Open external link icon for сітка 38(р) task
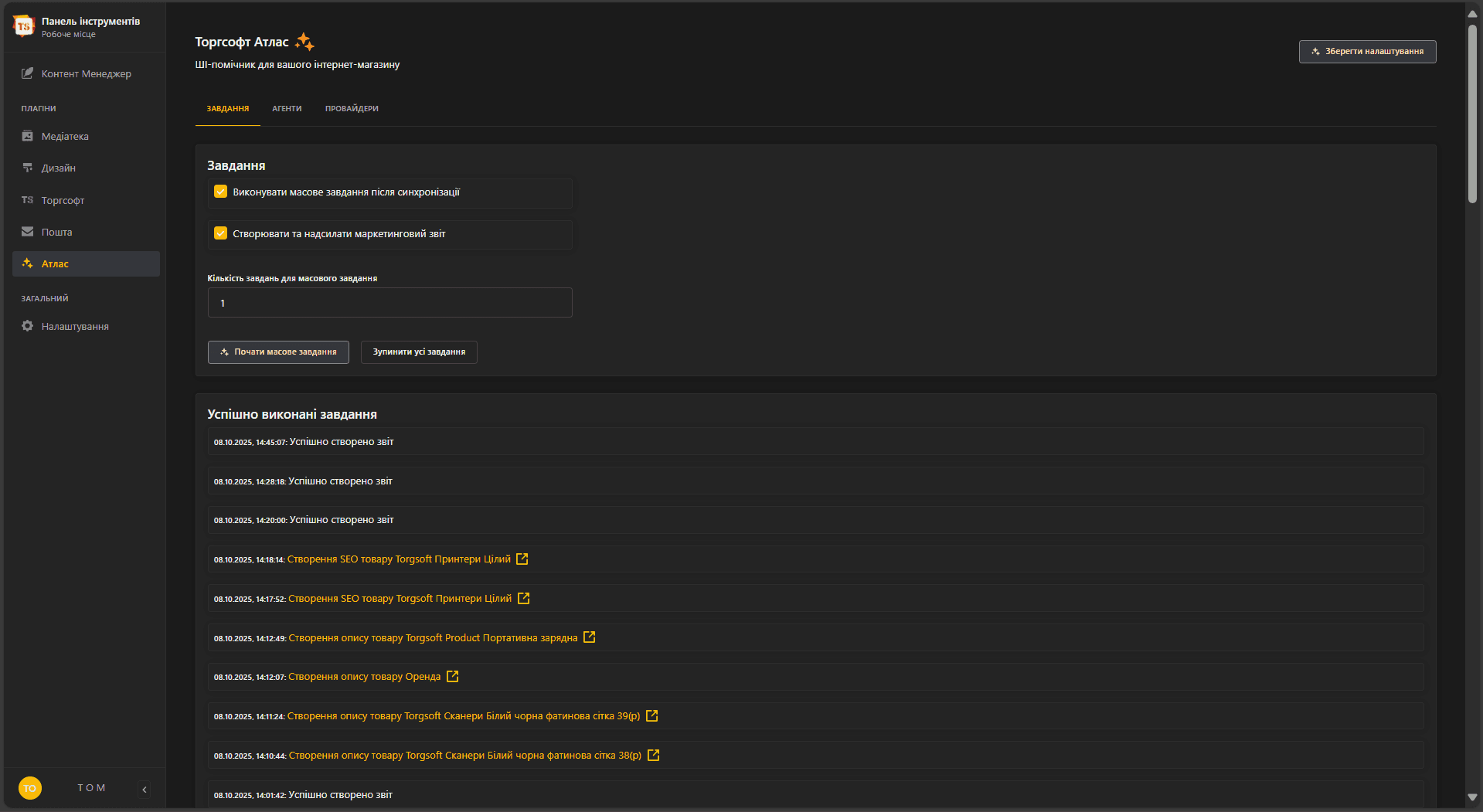The width and height of the screenshot is (1483, 812). 654,756
